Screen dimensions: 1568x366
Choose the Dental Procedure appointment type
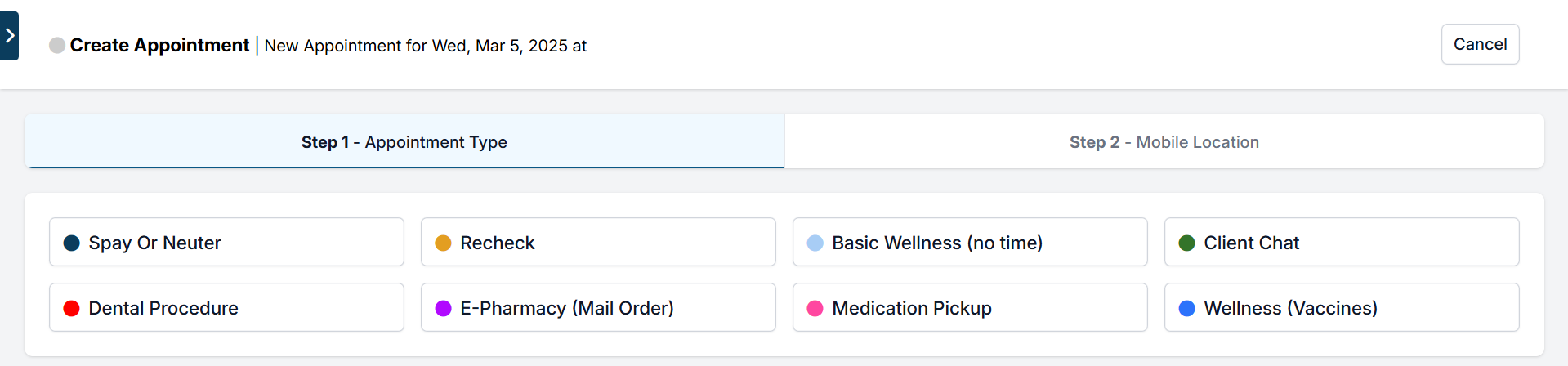(x=226, y=308)
